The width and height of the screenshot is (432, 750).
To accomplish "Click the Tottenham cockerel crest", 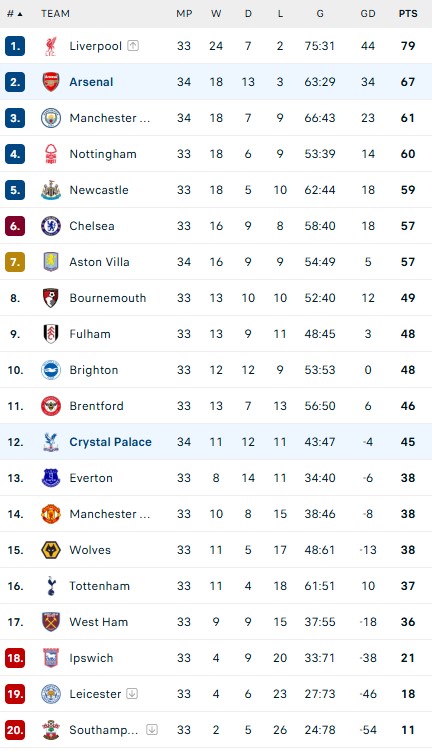I will click(x=51, y=586).
